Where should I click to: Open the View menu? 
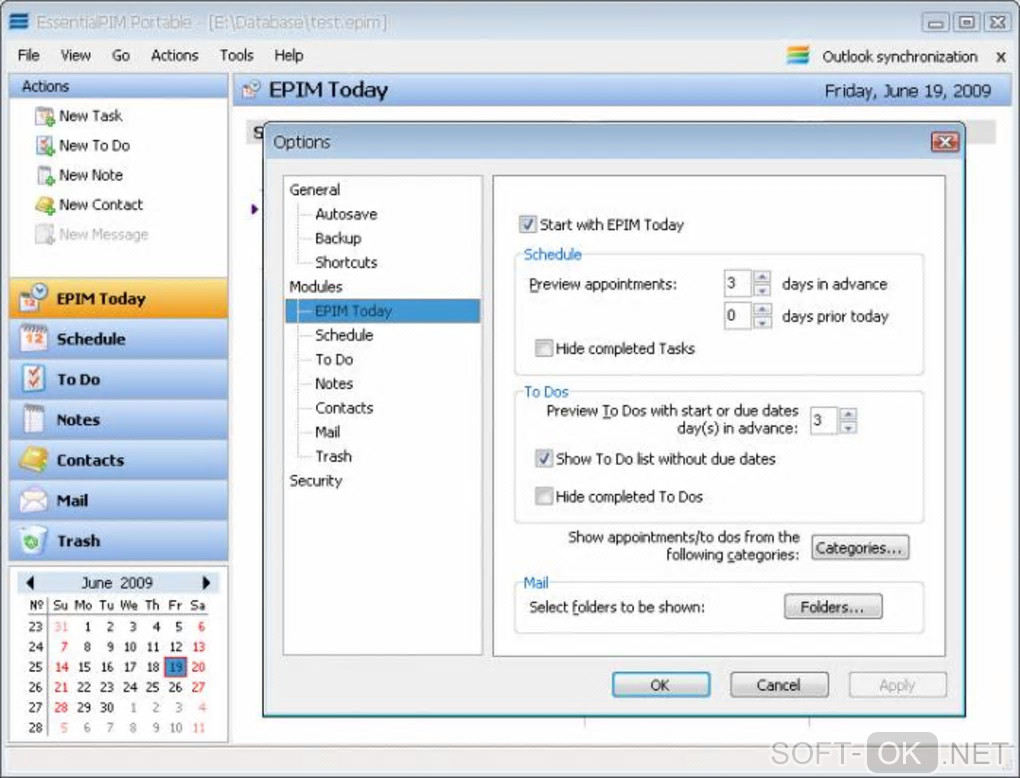(75, 56)
